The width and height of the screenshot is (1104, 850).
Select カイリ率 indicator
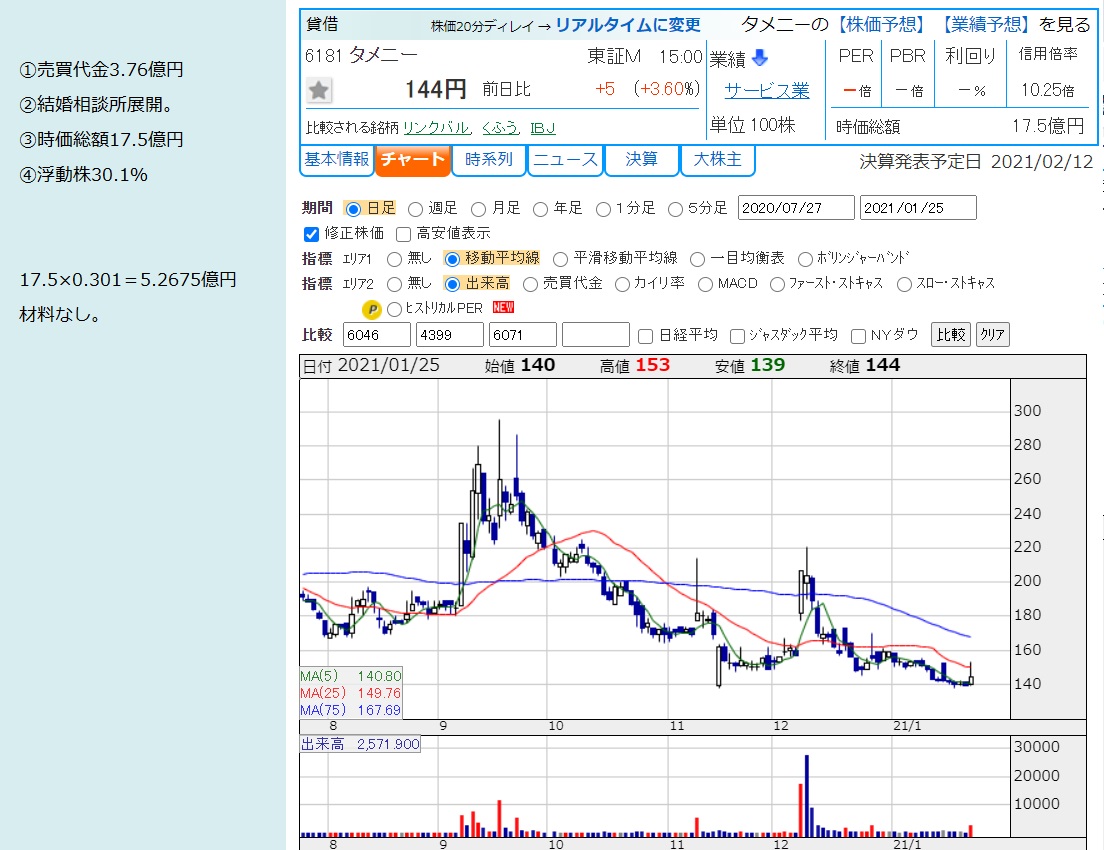pyautogui.click(x=622, y=284)
